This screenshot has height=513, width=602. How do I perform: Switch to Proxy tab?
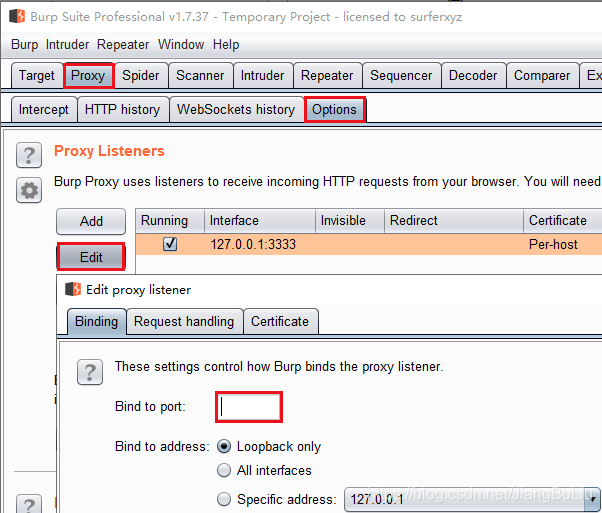click(88, 76)
